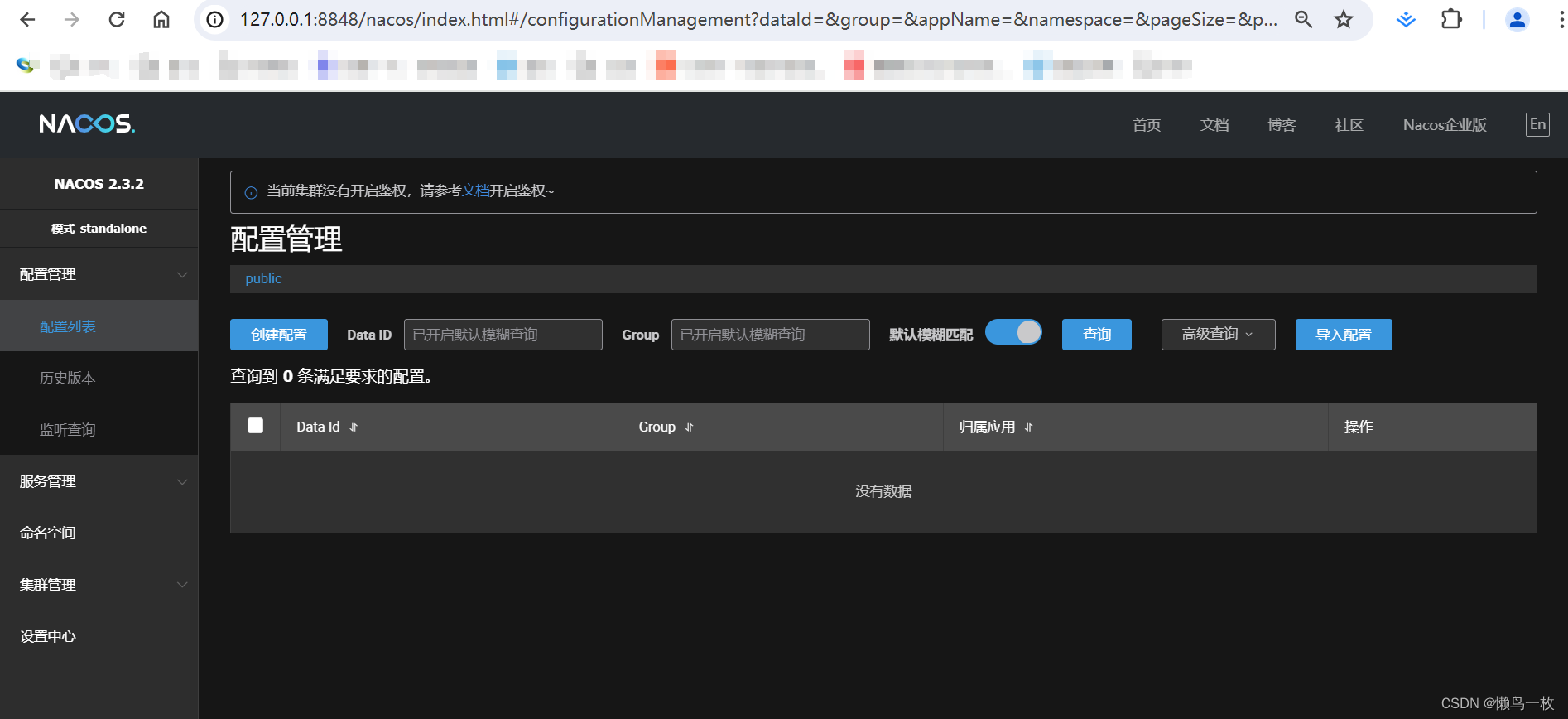Bookmark this page with star icon
Screen dimensions: 1568x719
coord(1344,19)
